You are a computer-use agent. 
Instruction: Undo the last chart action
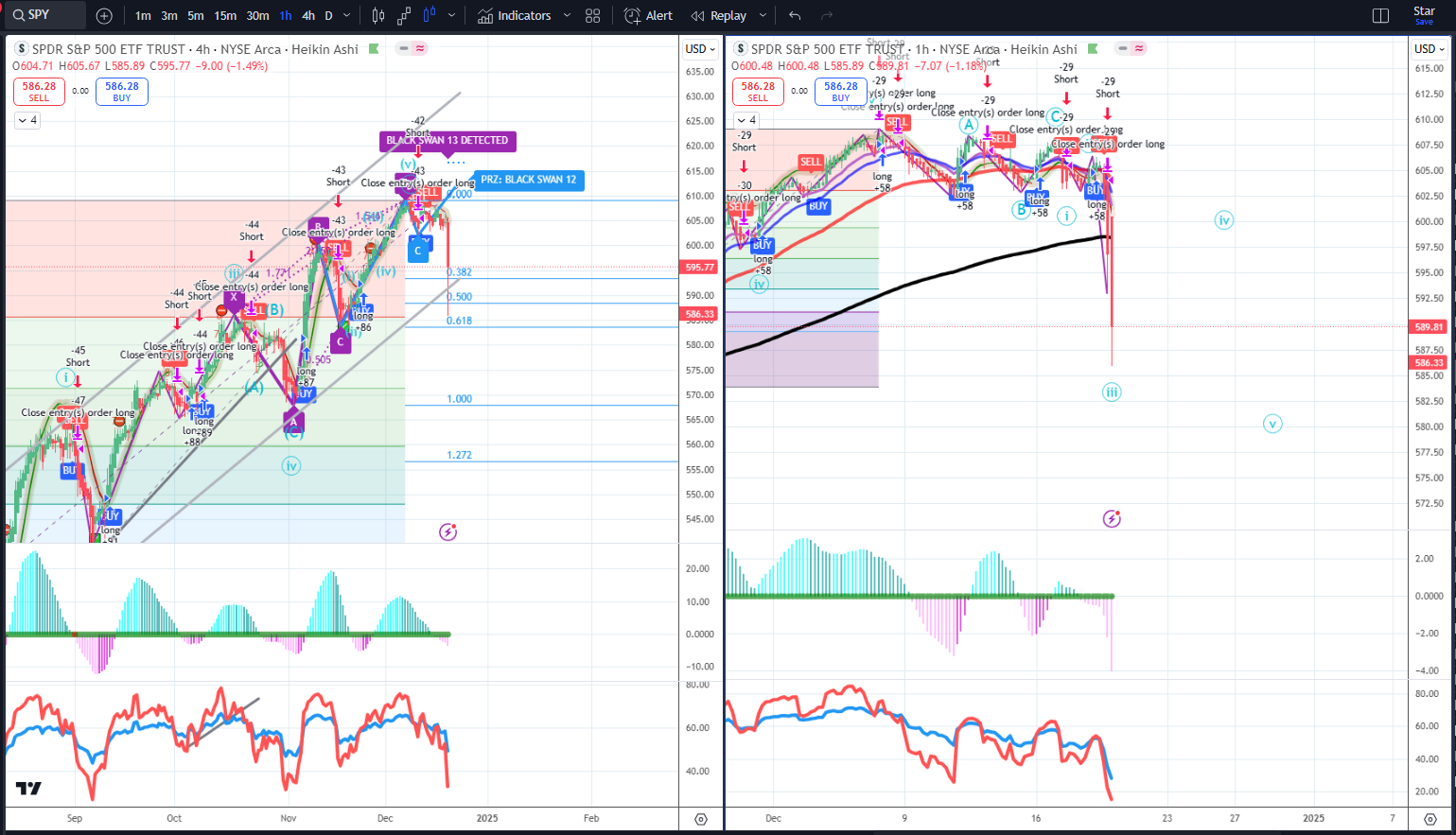click(795, 15)
